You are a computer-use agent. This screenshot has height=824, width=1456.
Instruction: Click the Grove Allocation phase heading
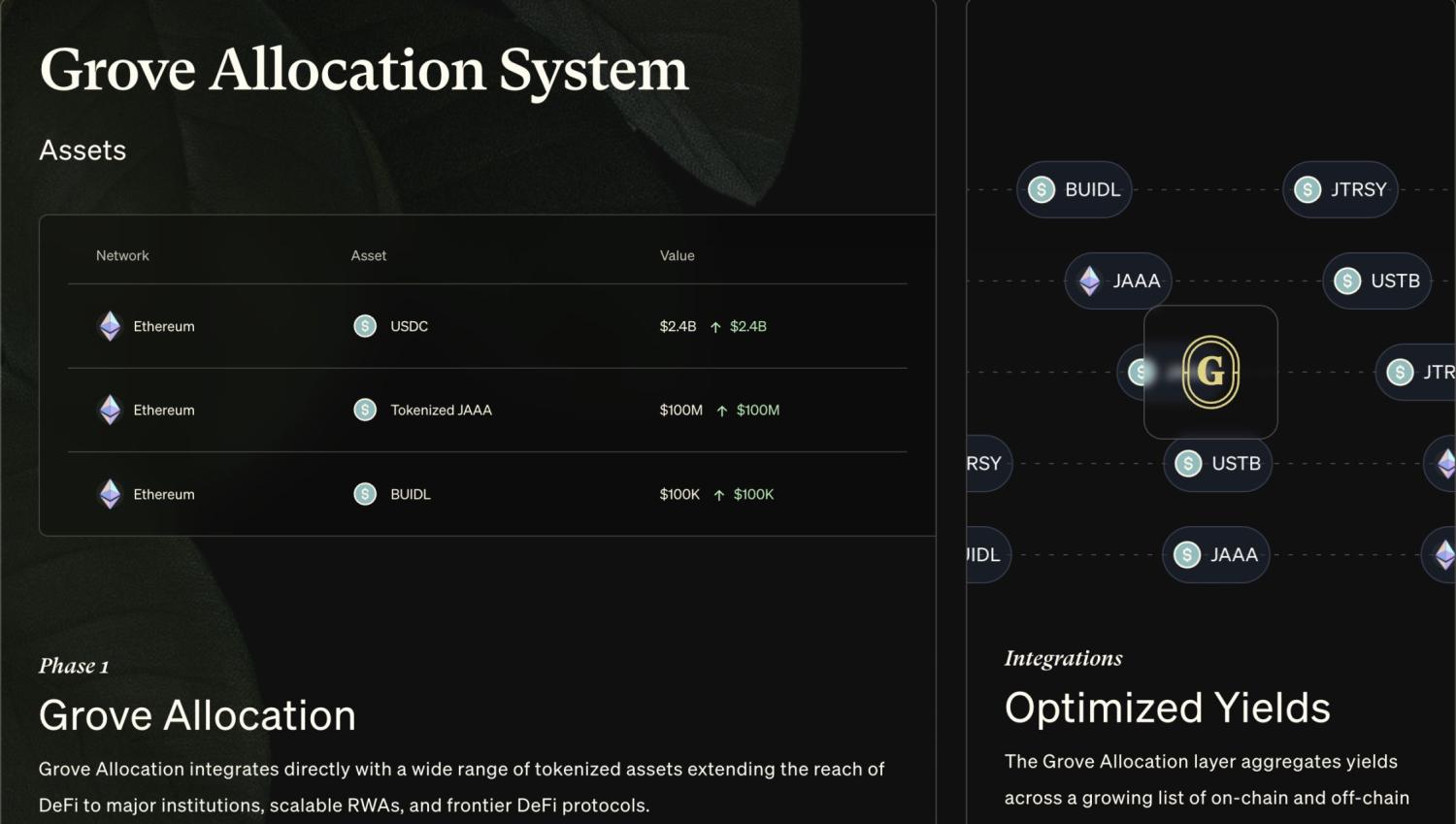(197, 715)
